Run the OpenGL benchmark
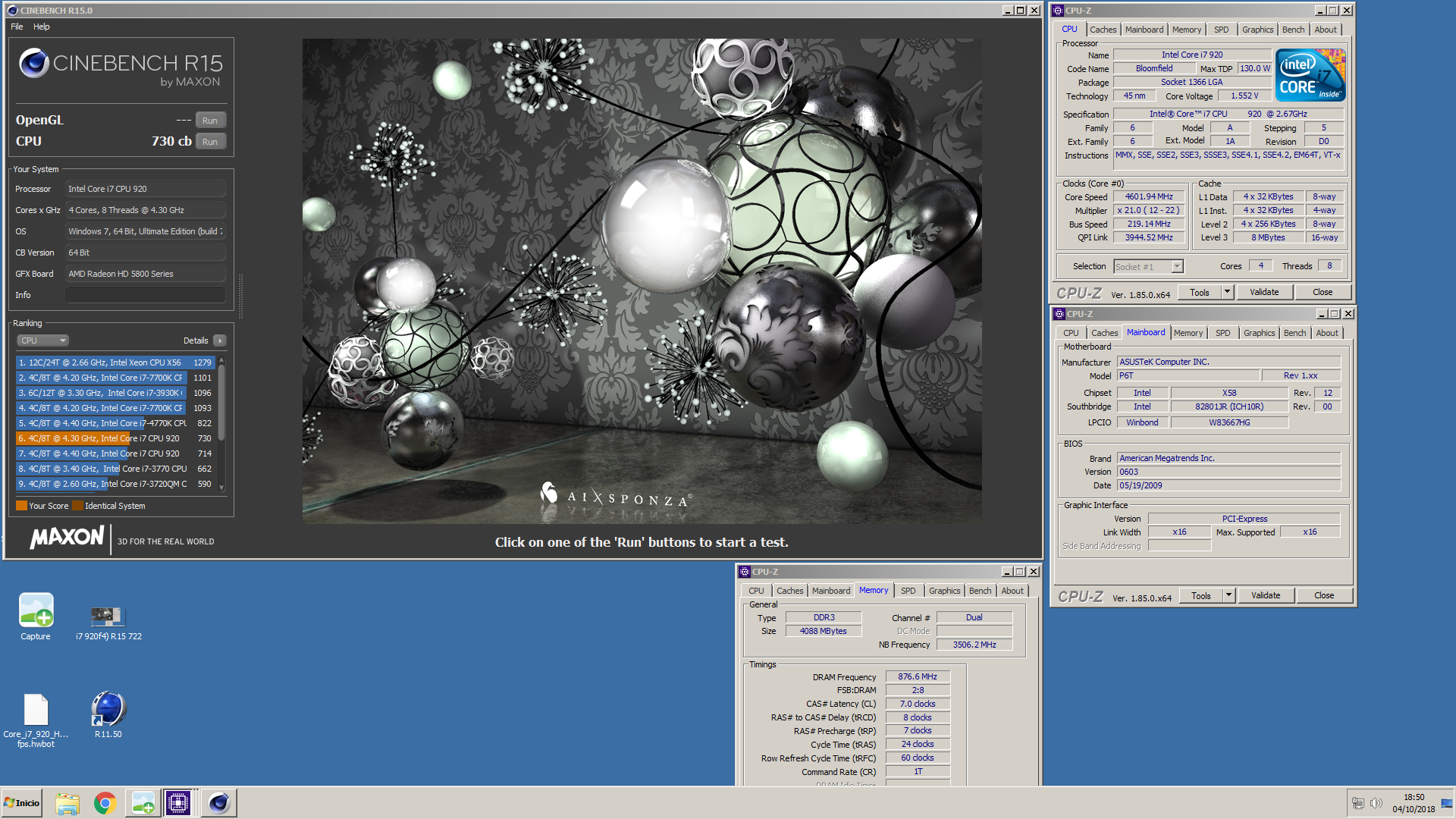Viewport: 1456px width, 819px height. point(210,121)
